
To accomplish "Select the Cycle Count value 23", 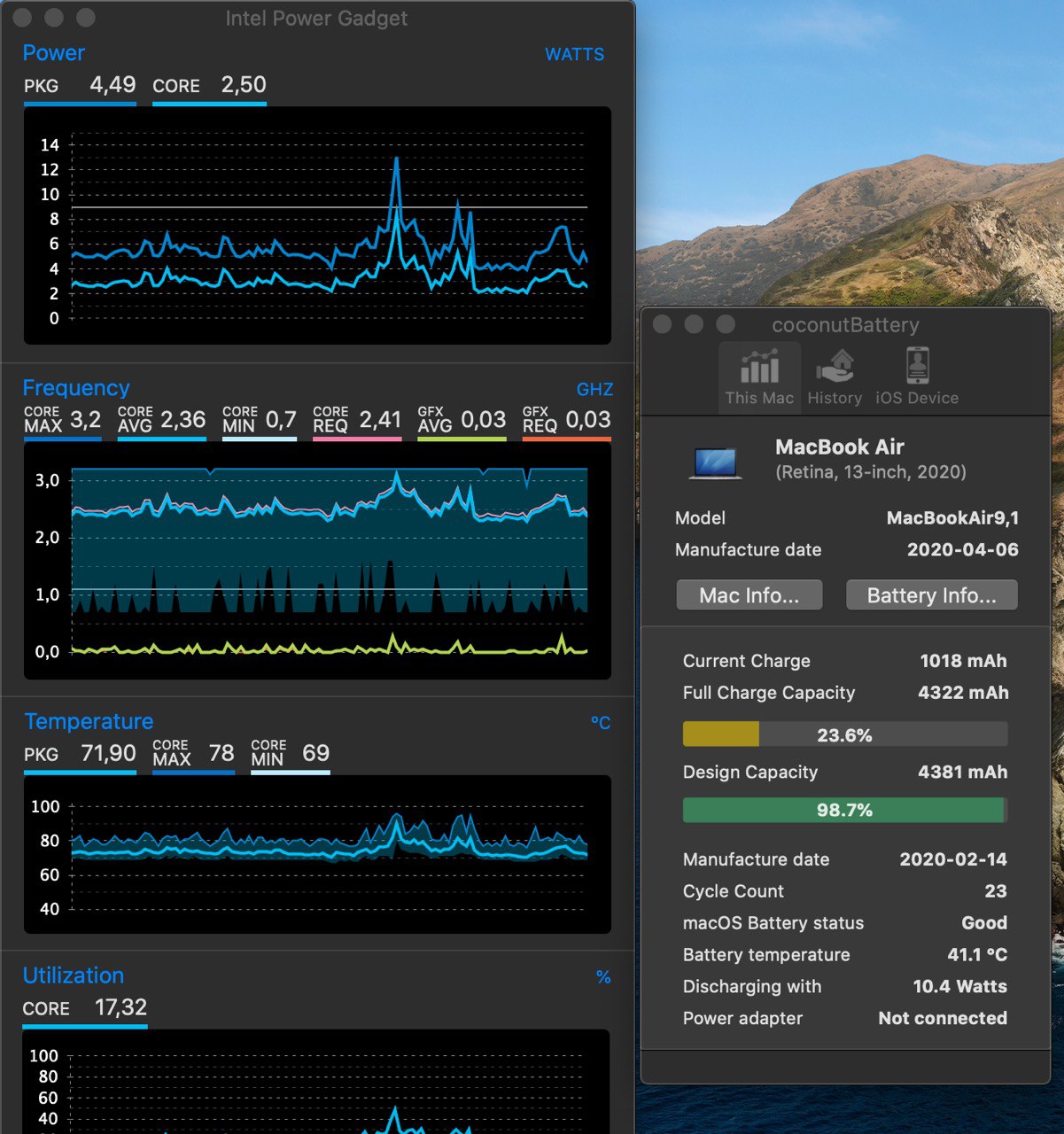I will click(x=996, y=891).
